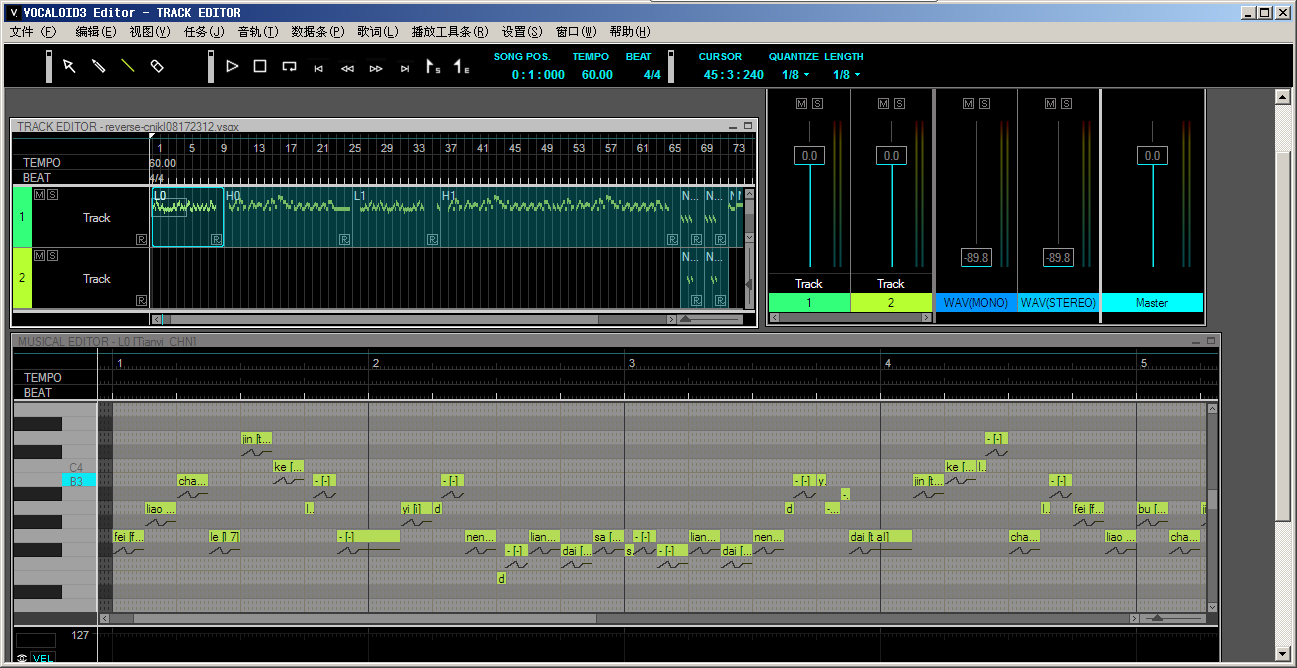The height and width of the screenshot is (668, 1297).
Task: Mute Track 2 in the track editor
Action: (x=39, y=256)
